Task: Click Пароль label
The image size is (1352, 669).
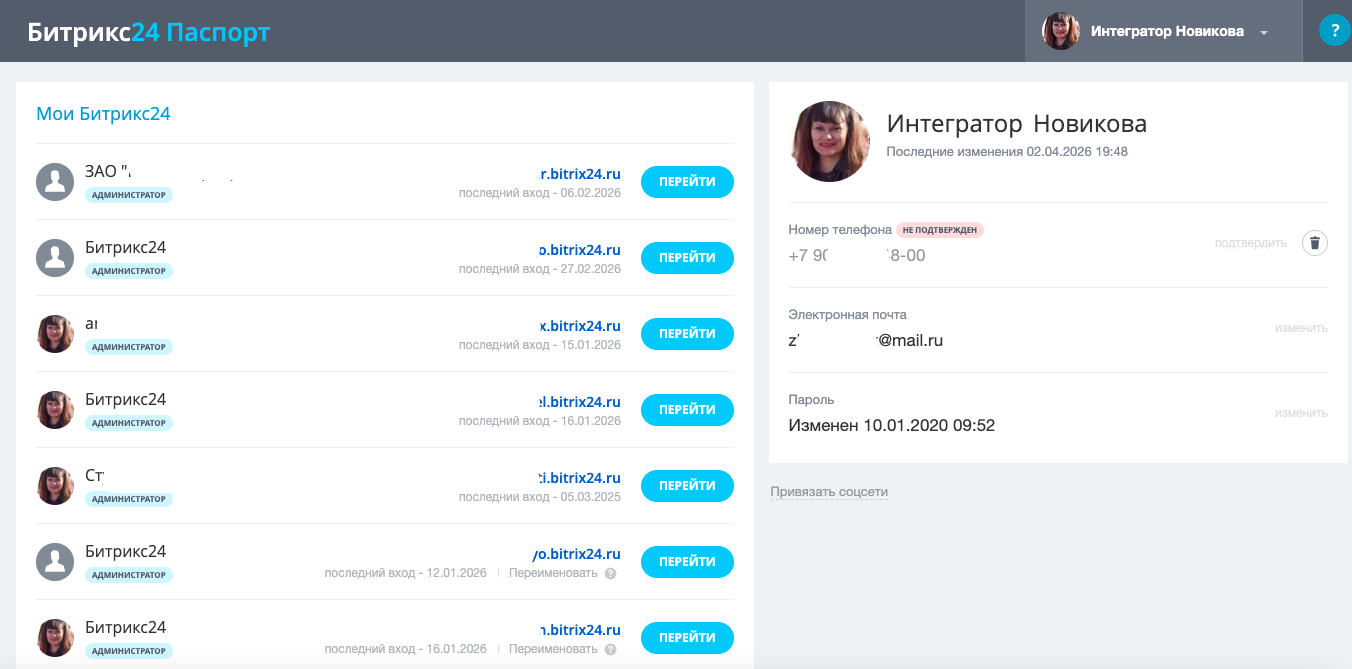Action: click(x=811, y=400)
